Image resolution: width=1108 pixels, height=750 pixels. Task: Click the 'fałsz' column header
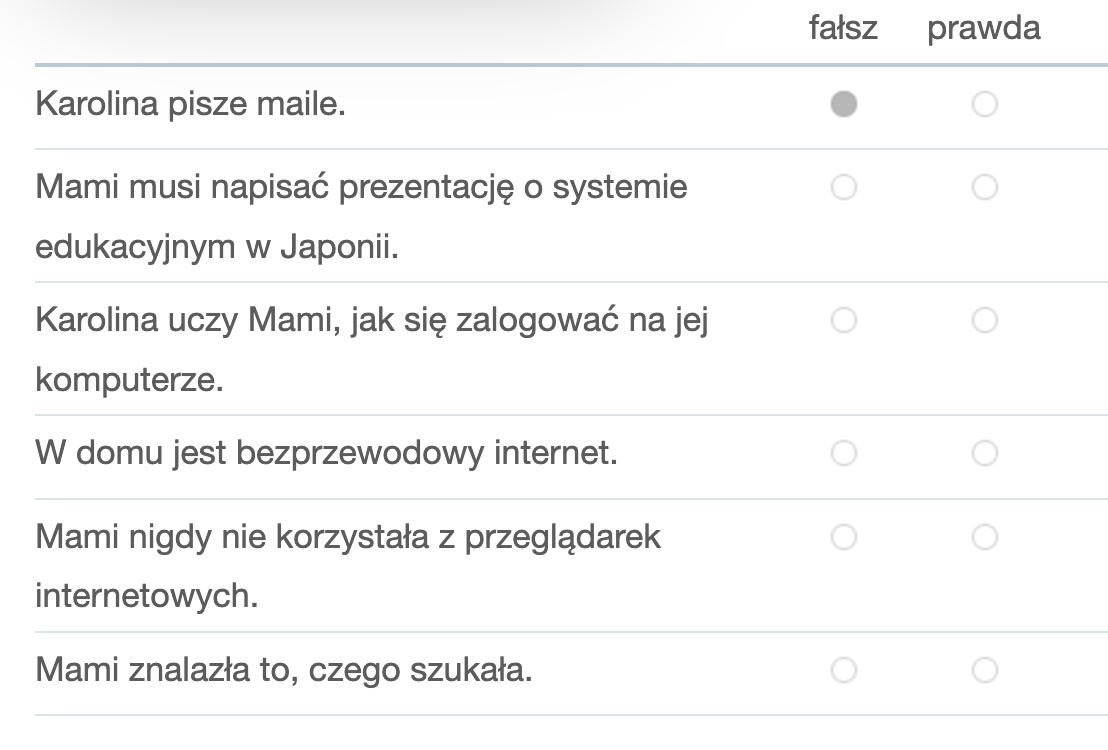click(x=843, y=28)
